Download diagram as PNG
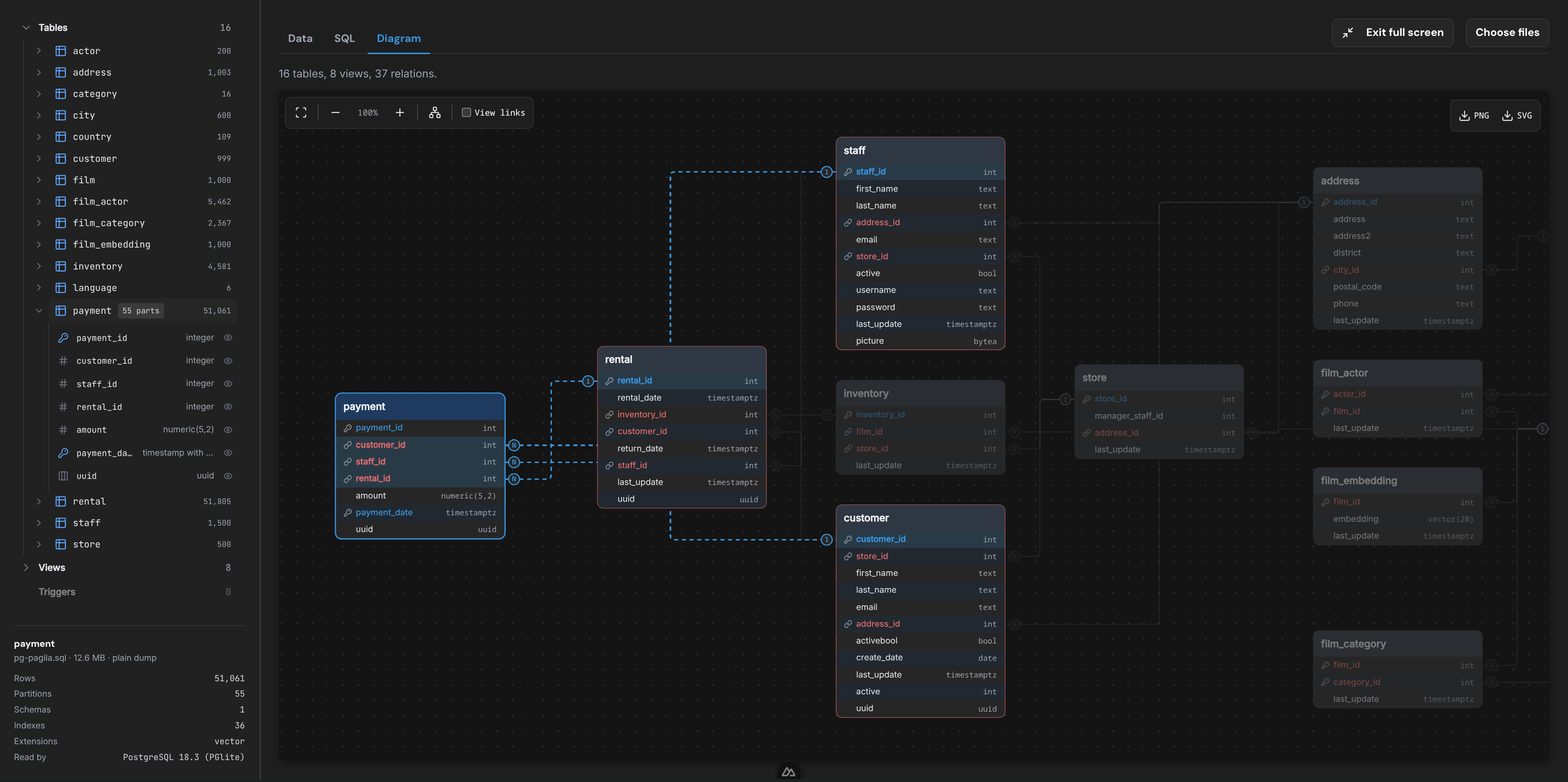 point(1474,116)
